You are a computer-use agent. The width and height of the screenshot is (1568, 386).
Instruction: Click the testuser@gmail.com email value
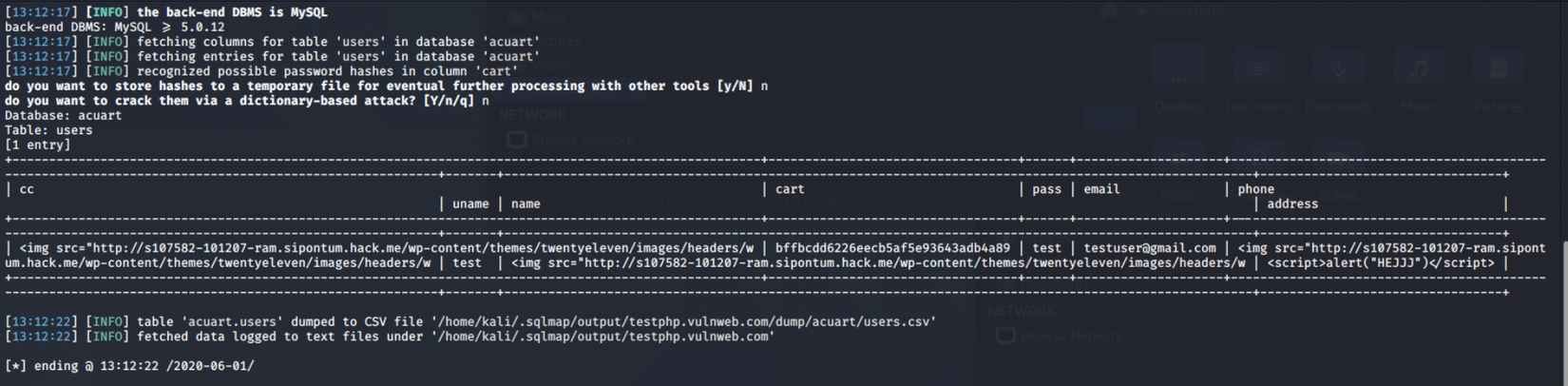[1150, 248]
